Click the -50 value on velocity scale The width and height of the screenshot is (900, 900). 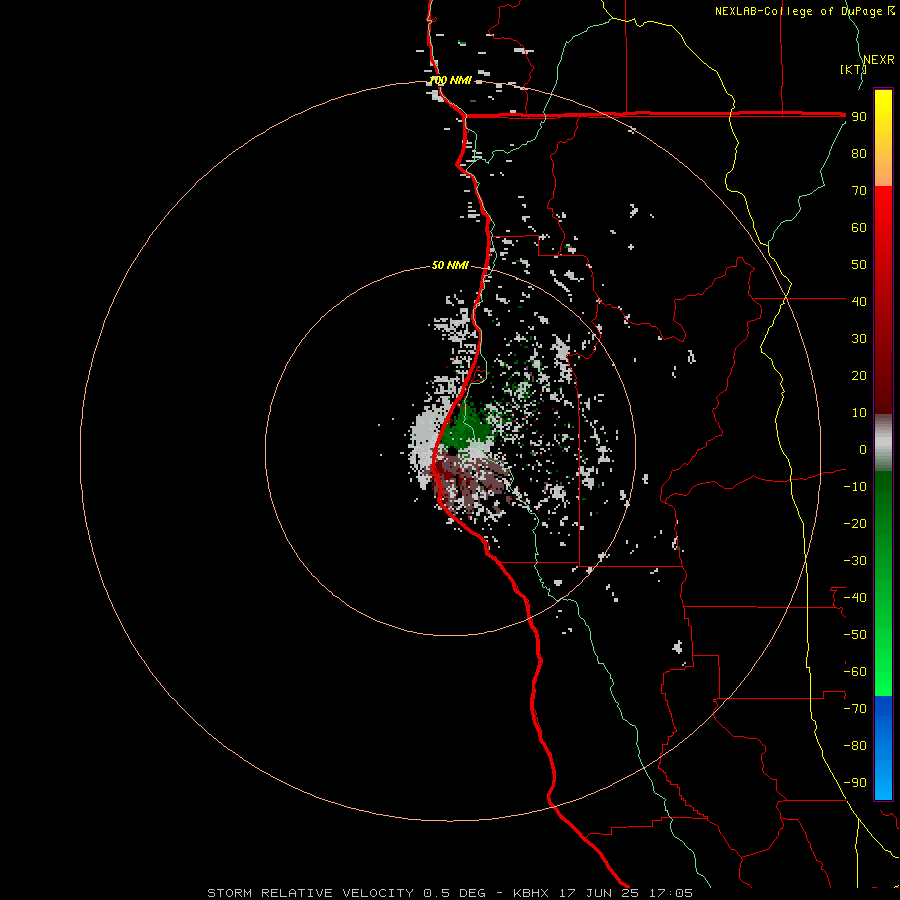coord(855,635)
